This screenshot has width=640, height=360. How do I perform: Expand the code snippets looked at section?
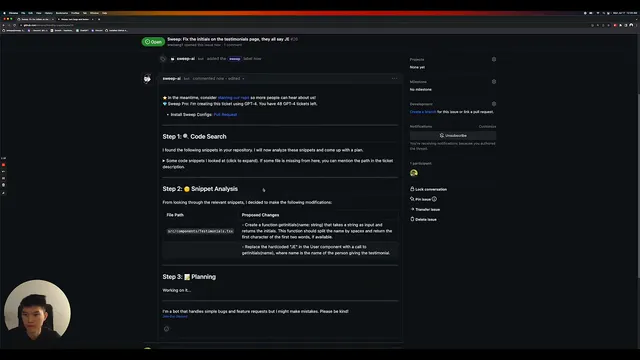click(278, 164)
